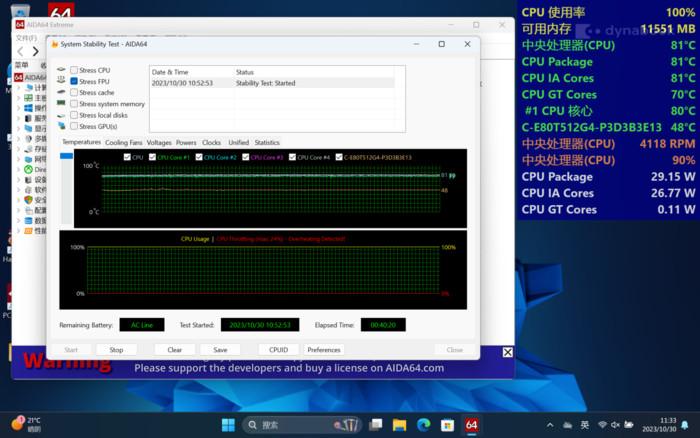Open Task View on the taskbar

(376, 425)
